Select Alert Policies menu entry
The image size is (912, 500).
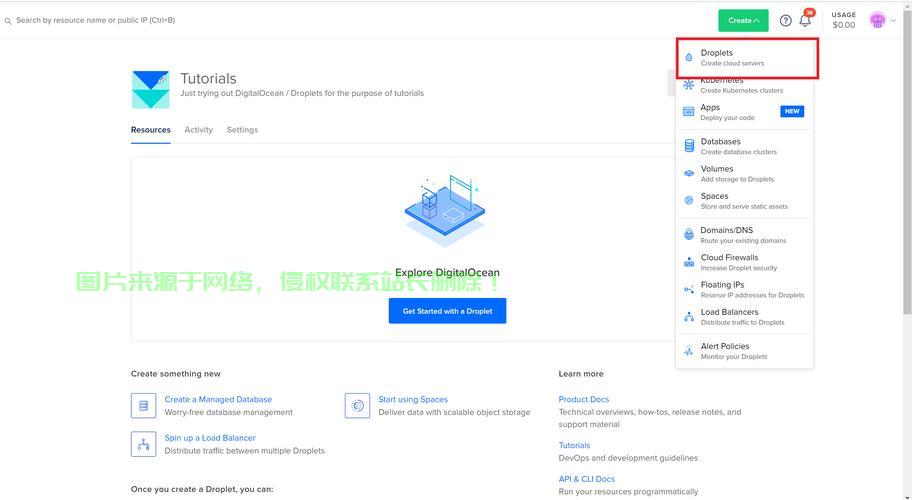(x=744, y=351)
